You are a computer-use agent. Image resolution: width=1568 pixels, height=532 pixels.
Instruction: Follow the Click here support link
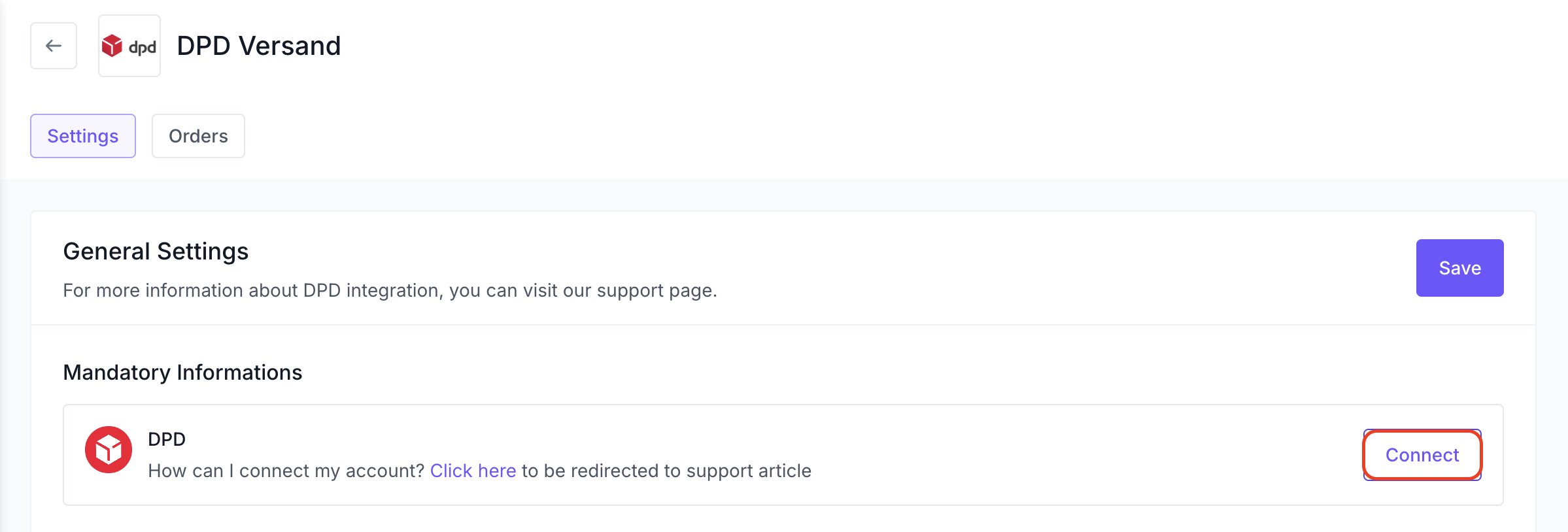click(x=473, y=471)
